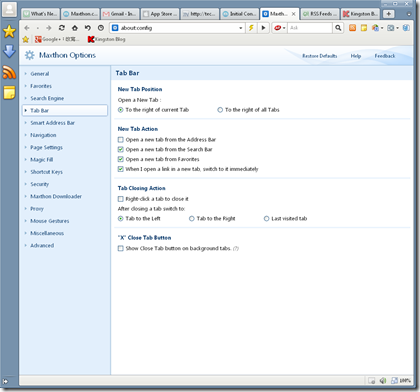Open the Magic Fill category
420x392 pixels.
[42, 160]
